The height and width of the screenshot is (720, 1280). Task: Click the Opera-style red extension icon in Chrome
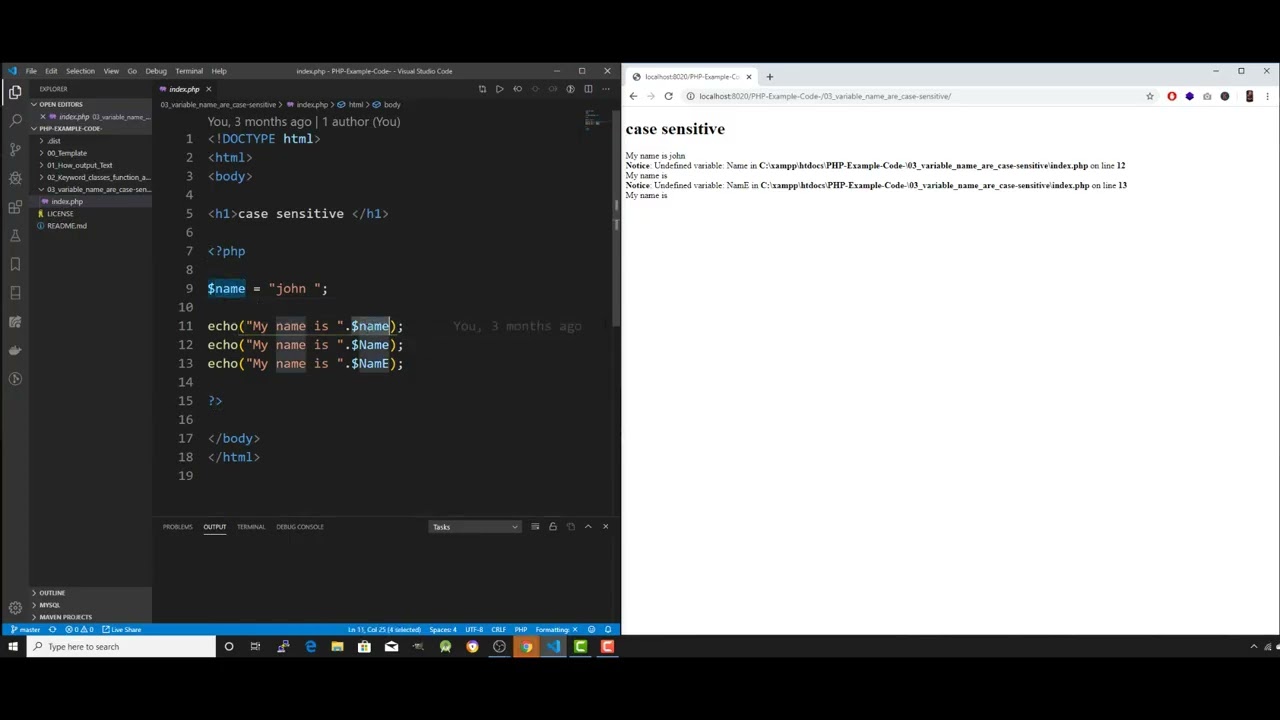click(1172, 96)
